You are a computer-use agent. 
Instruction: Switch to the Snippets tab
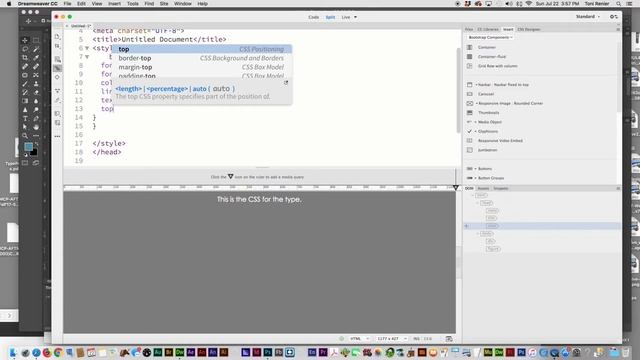point(501,189)
